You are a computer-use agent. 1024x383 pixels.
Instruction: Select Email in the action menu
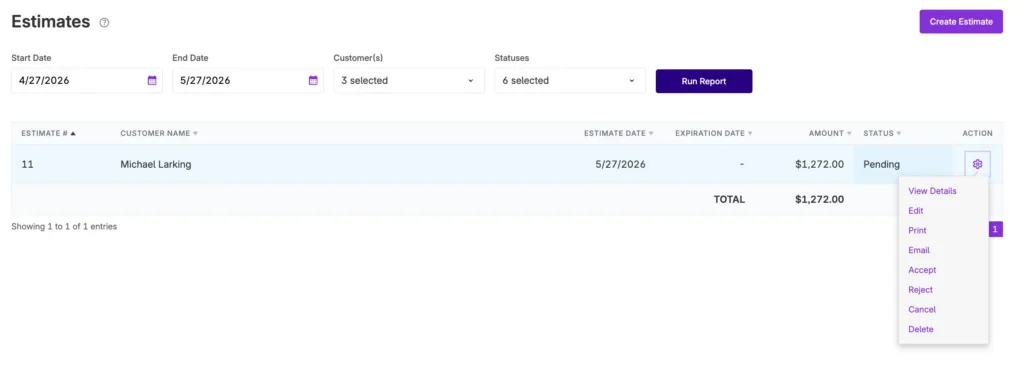[918, 250]
